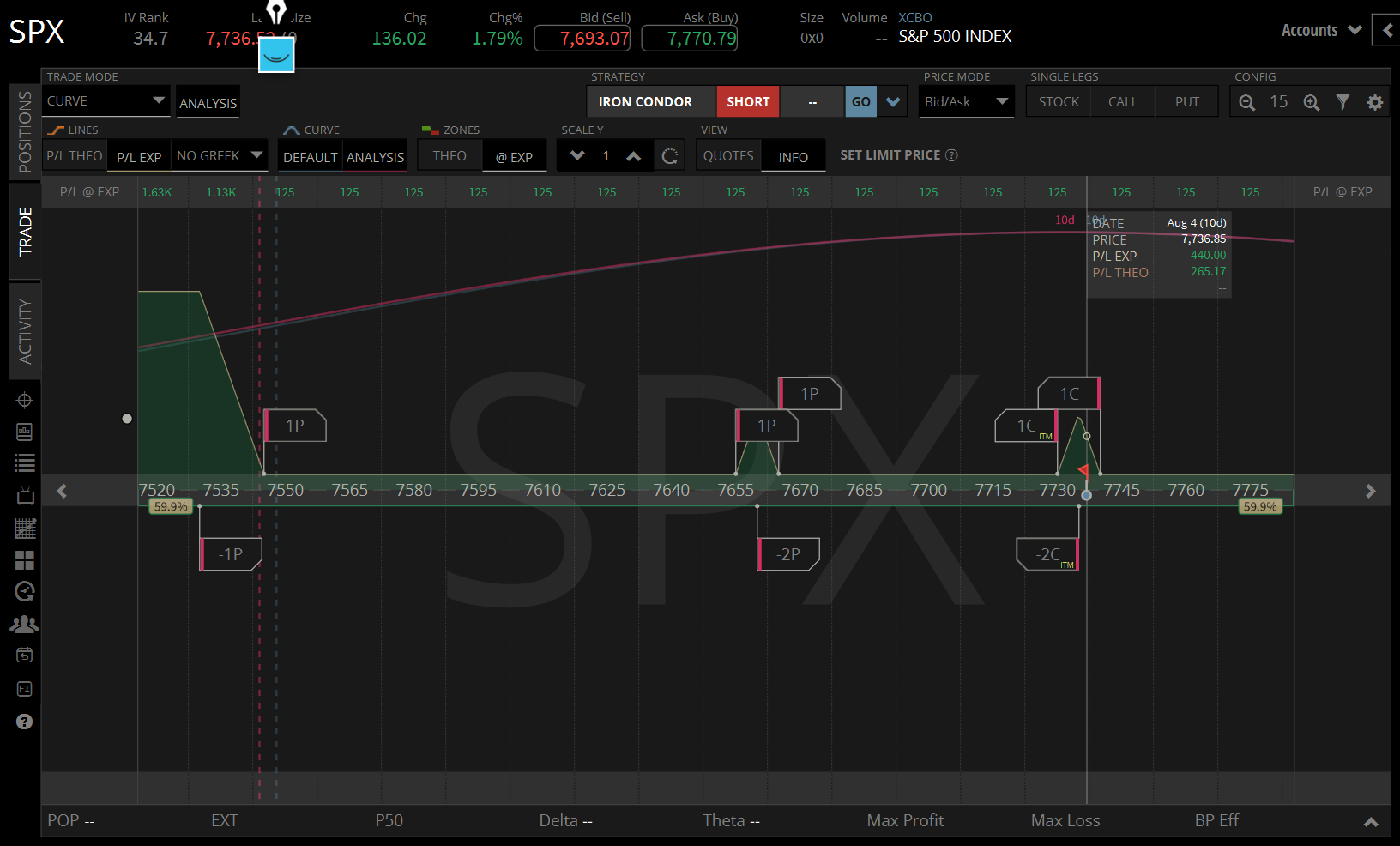This screenshot has height=846, width=1400.
Task: Select the -2P short put leg
Action: coord(788,554)
